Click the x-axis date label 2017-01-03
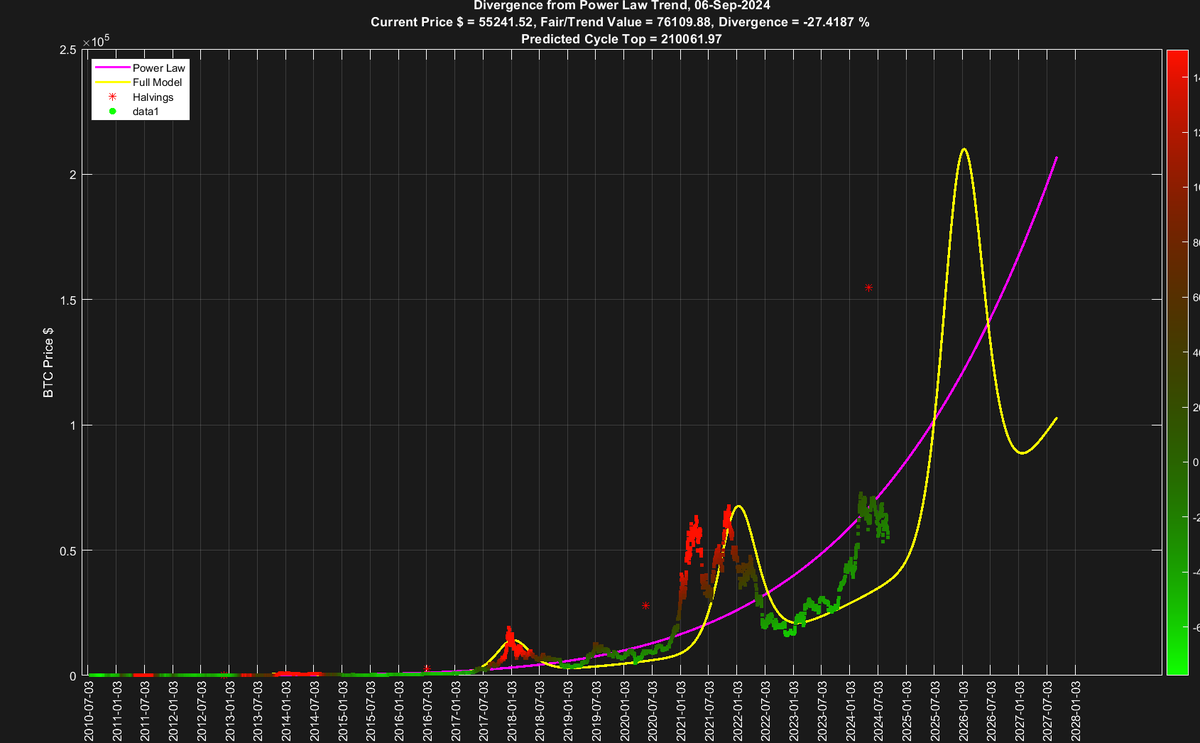The width and height of the screenshot is (1200, 743). coord(455,710)
